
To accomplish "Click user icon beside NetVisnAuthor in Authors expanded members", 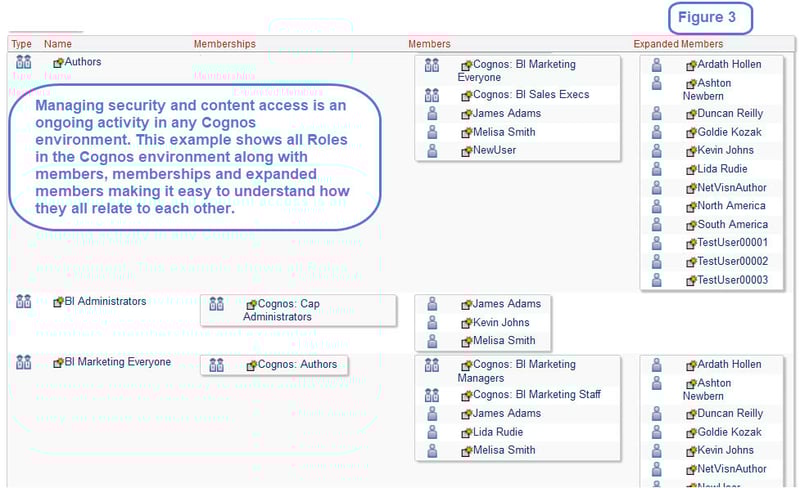I will coord(657,188).
